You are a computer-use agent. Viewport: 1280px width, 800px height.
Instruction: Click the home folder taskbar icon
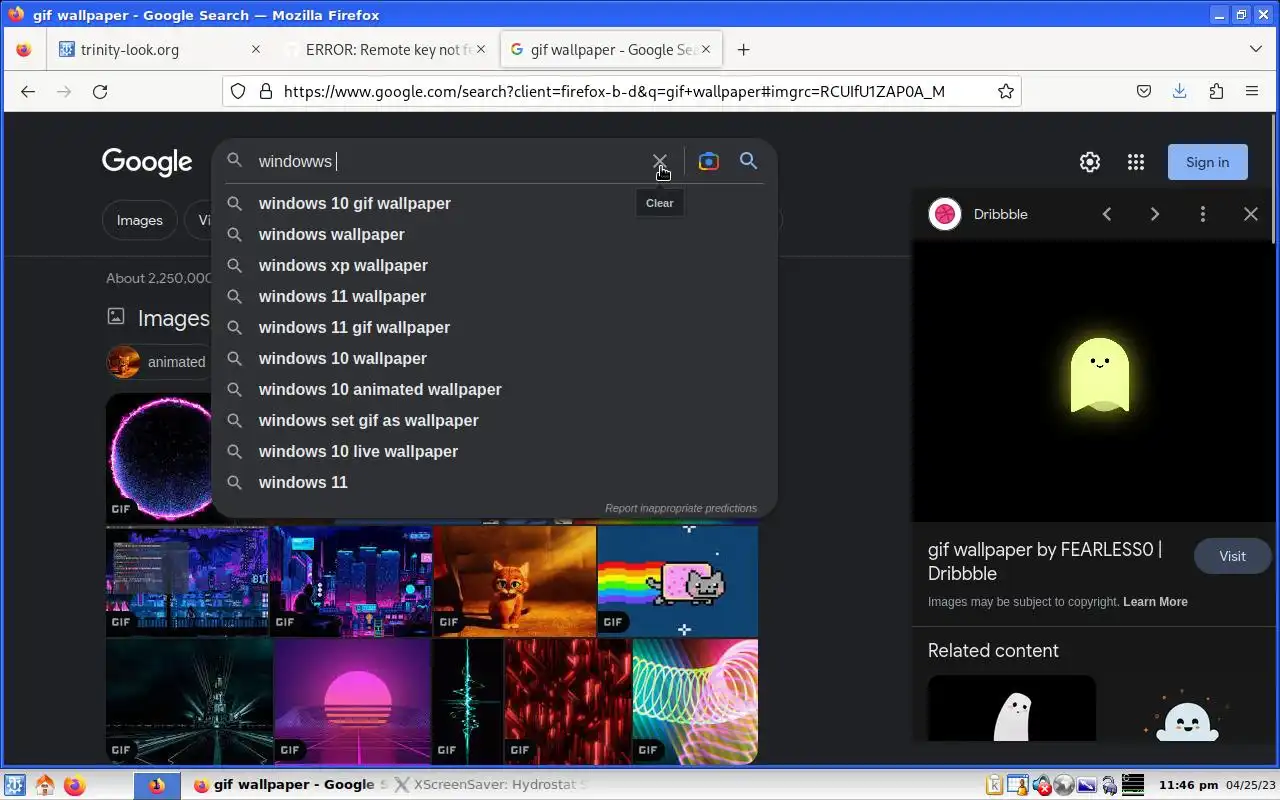(44, 785)
